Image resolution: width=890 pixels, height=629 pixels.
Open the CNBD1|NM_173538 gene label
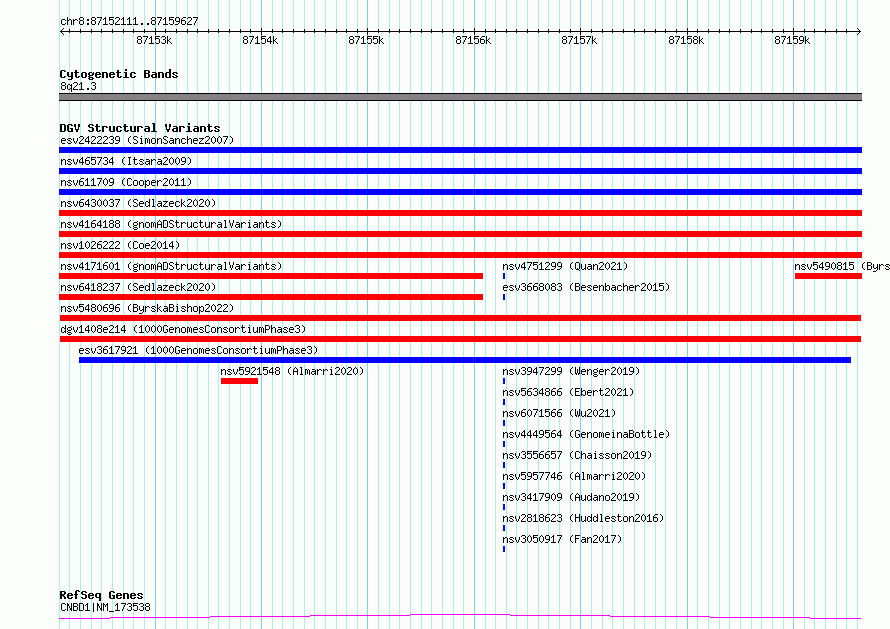(x=106, y=607)
